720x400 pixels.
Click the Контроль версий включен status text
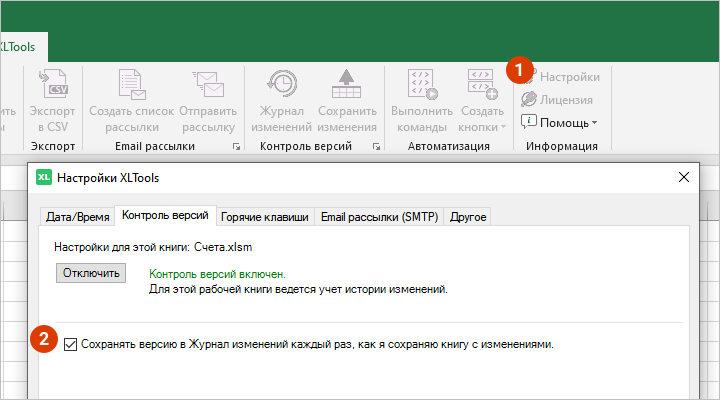click(217, 274)
